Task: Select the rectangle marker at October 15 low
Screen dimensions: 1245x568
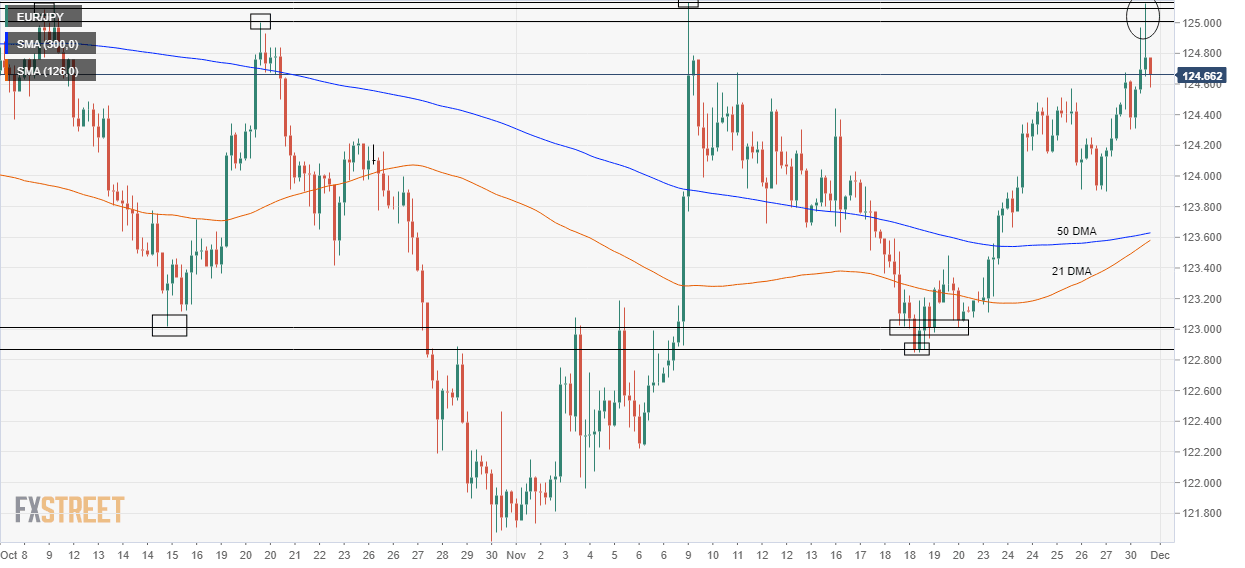Action: [x=169, y=325]
